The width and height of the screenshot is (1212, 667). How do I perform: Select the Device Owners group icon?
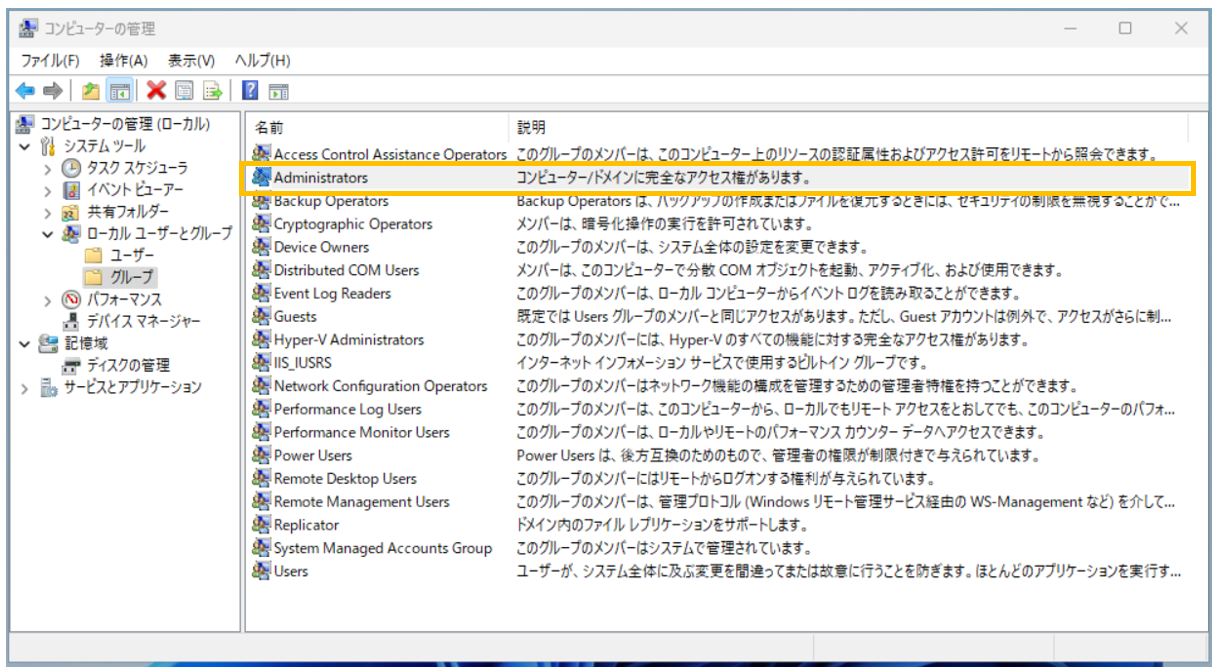(261, 247)
